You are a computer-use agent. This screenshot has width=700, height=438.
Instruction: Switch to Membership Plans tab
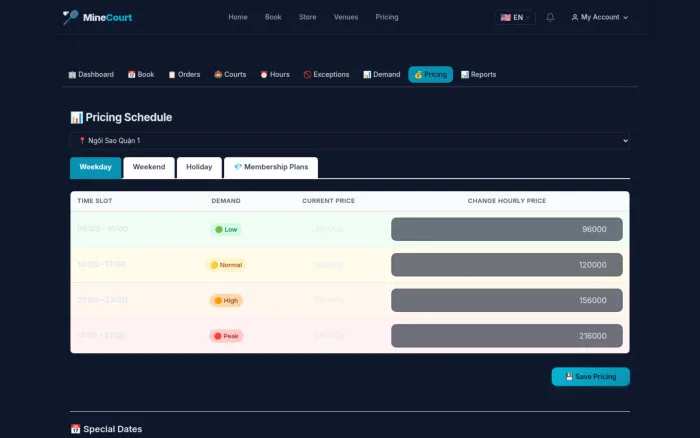point(271,167)
